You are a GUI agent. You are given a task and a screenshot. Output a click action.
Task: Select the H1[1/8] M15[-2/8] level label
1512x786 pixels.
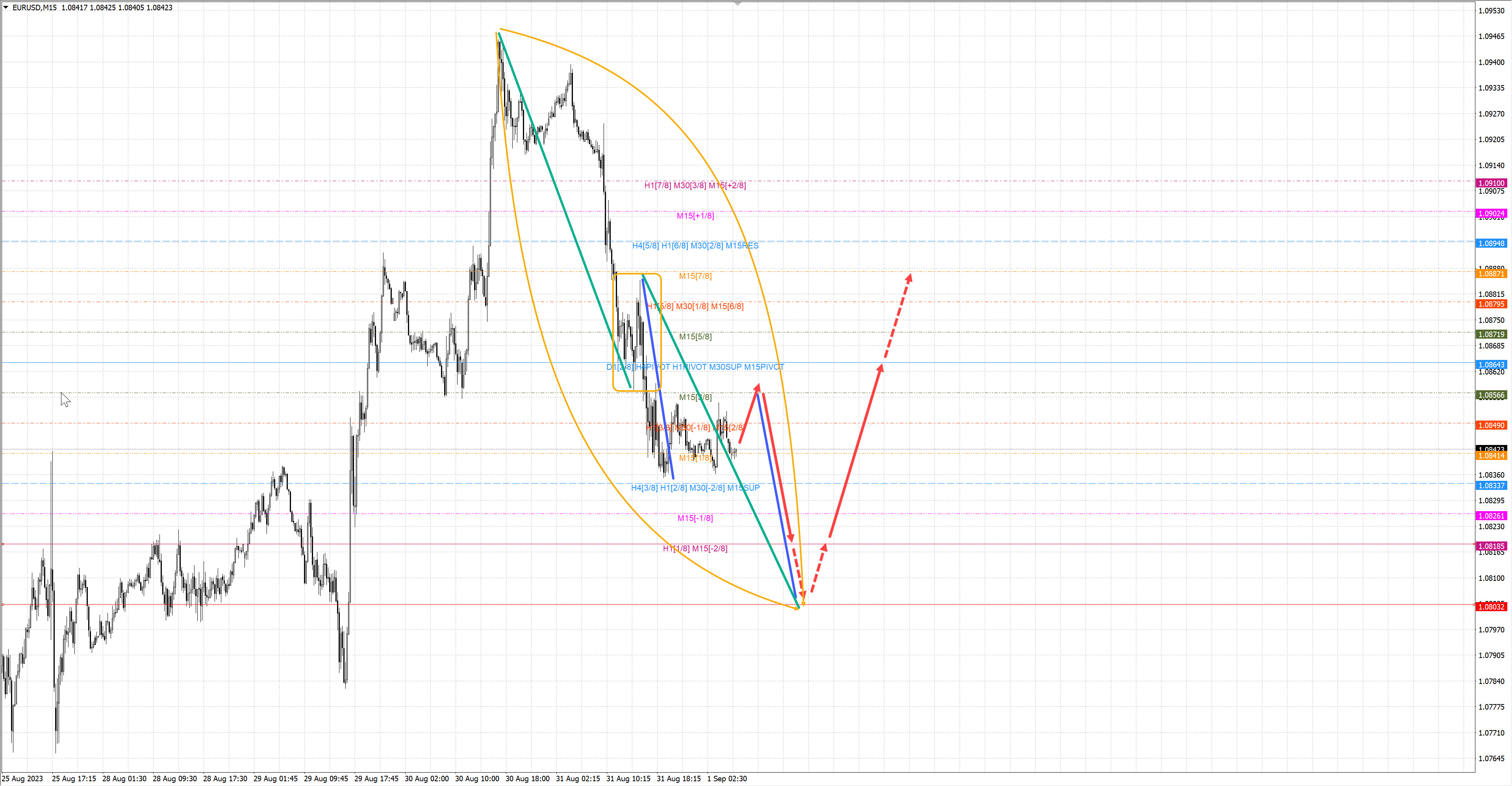click(x=695, y=549)
